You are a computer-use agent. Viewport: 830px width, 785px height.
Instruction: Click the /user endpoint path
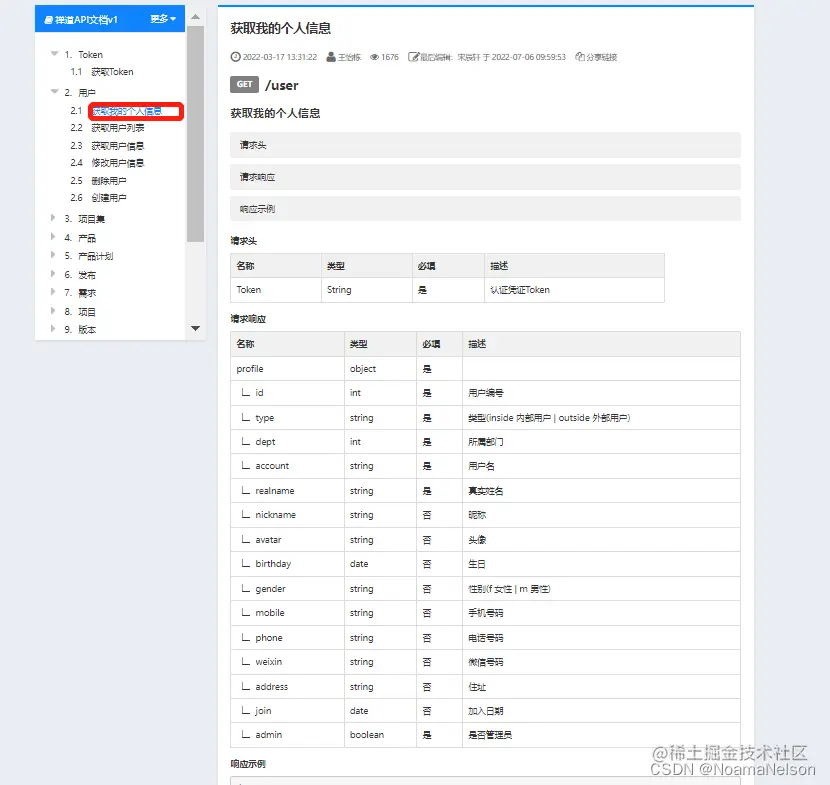(282, 85)
